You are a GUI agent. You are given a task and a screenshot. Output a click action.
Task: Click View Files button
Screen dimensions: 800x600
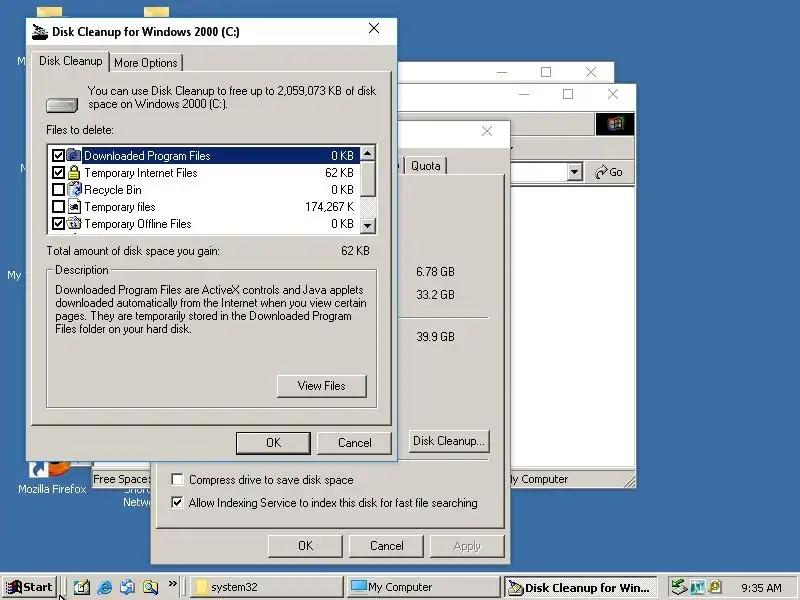321,386
